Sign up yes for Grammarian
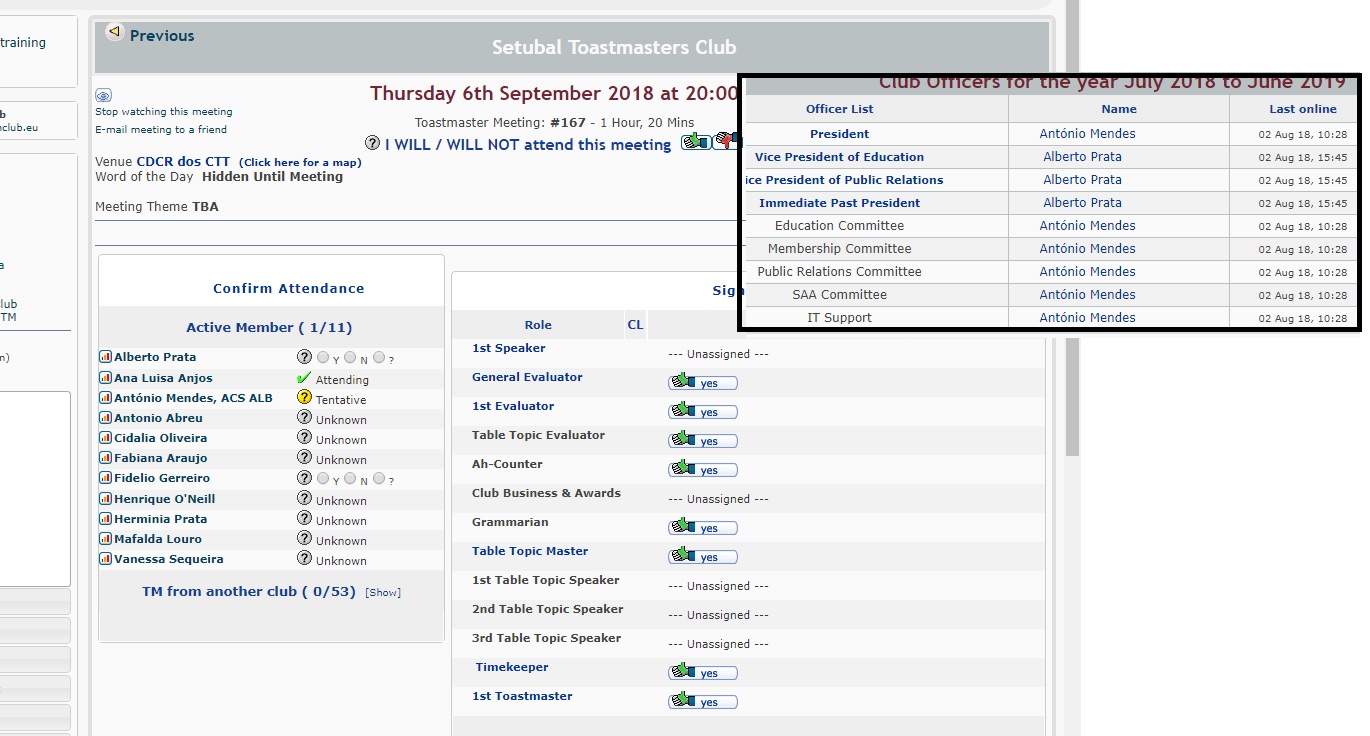The width and height of the screenshot is (1370, 736). click(703, 528)
